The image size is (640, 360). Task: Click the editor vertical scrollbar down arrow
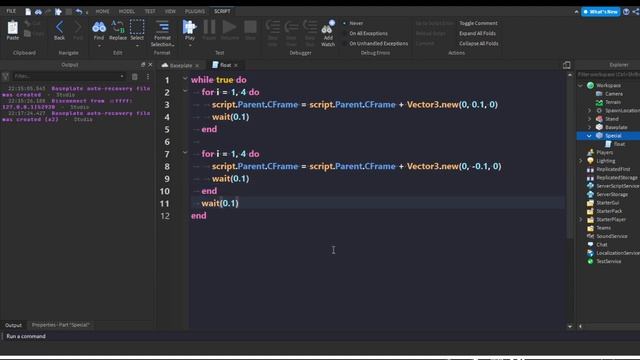[x=570, y=326]
